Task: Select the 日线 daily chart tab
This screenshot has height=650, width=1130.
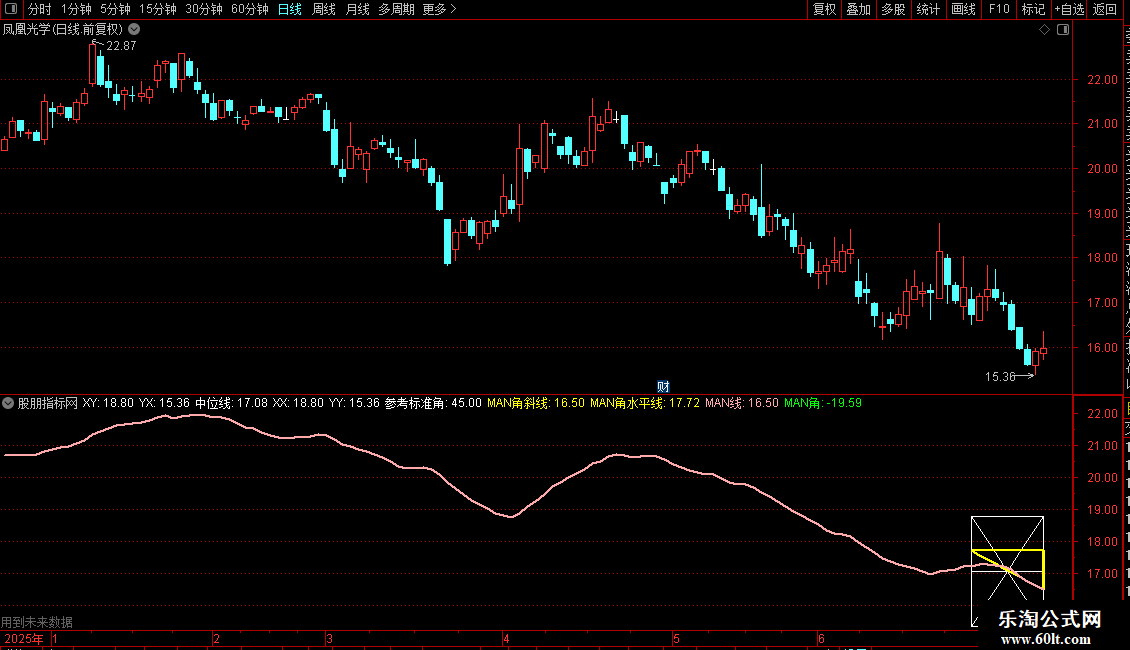Action: click(x=290, y=9)
